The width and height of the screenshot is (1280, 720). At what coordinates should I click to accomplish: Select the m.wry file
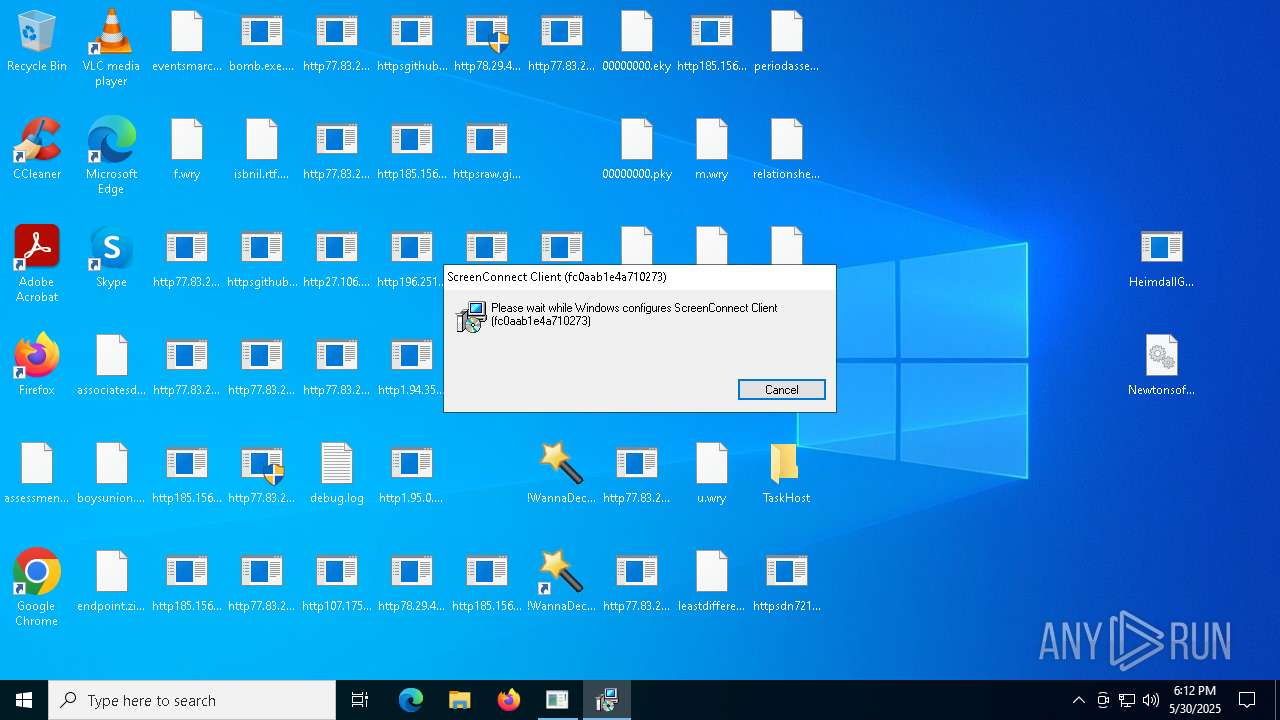712,149
